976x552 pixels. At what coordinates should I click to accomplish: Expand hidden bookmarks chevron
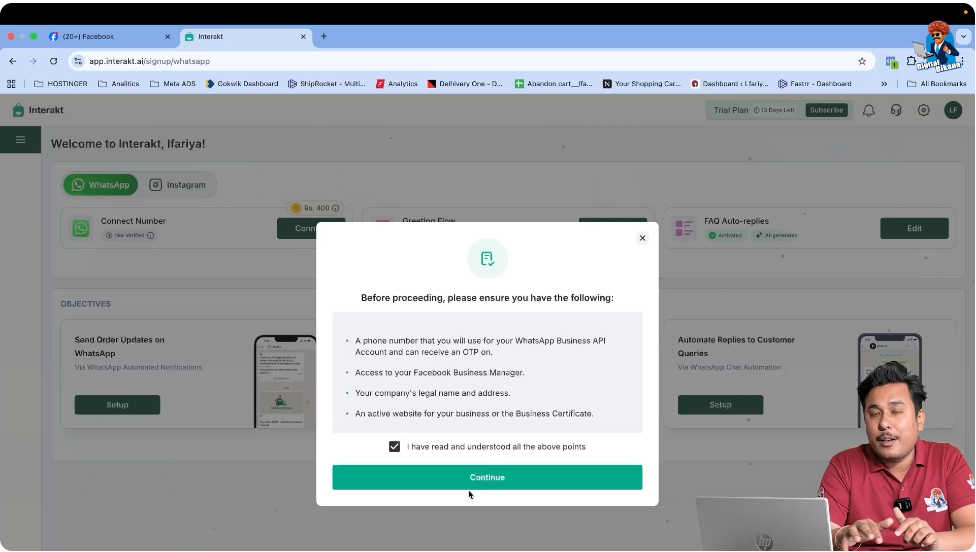tap(884, 83)
